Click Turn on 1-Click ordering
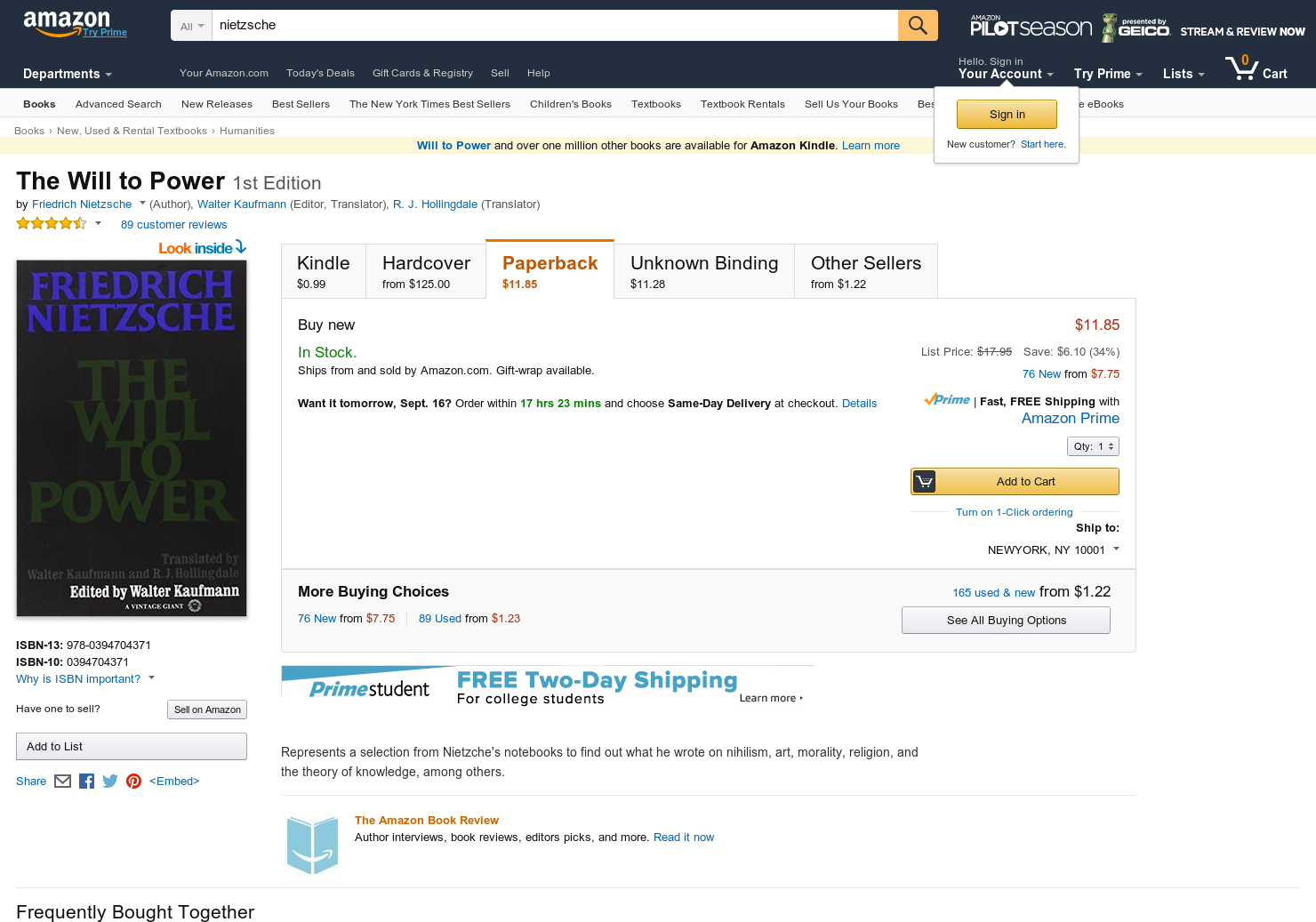 click(1014, 512)
